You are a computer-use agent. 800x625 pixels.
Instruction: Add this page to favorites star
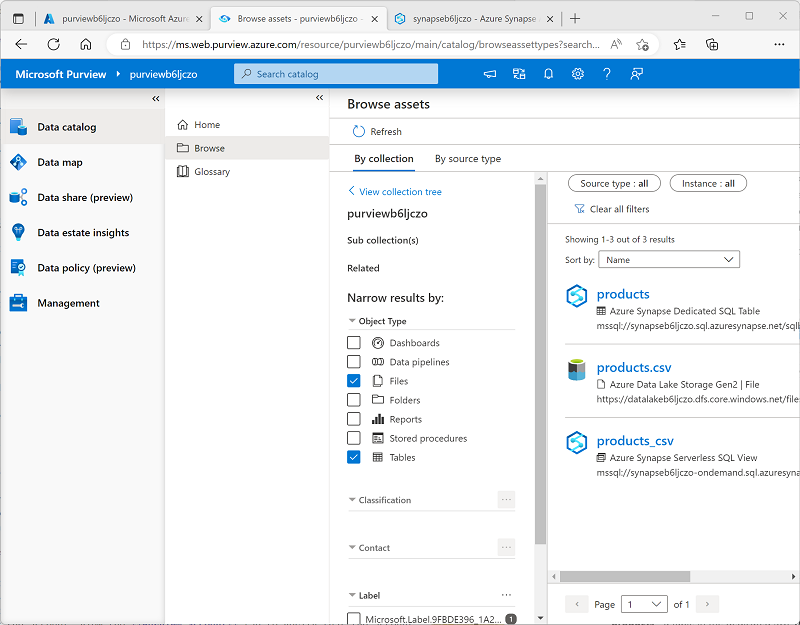pos(642,44)
